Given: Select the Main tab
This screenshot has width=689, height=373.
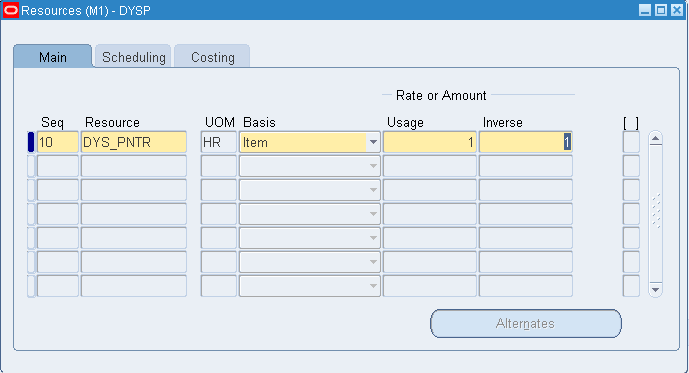Looking at the screenshot, I should pyautogui.click(x=53, y=57).
